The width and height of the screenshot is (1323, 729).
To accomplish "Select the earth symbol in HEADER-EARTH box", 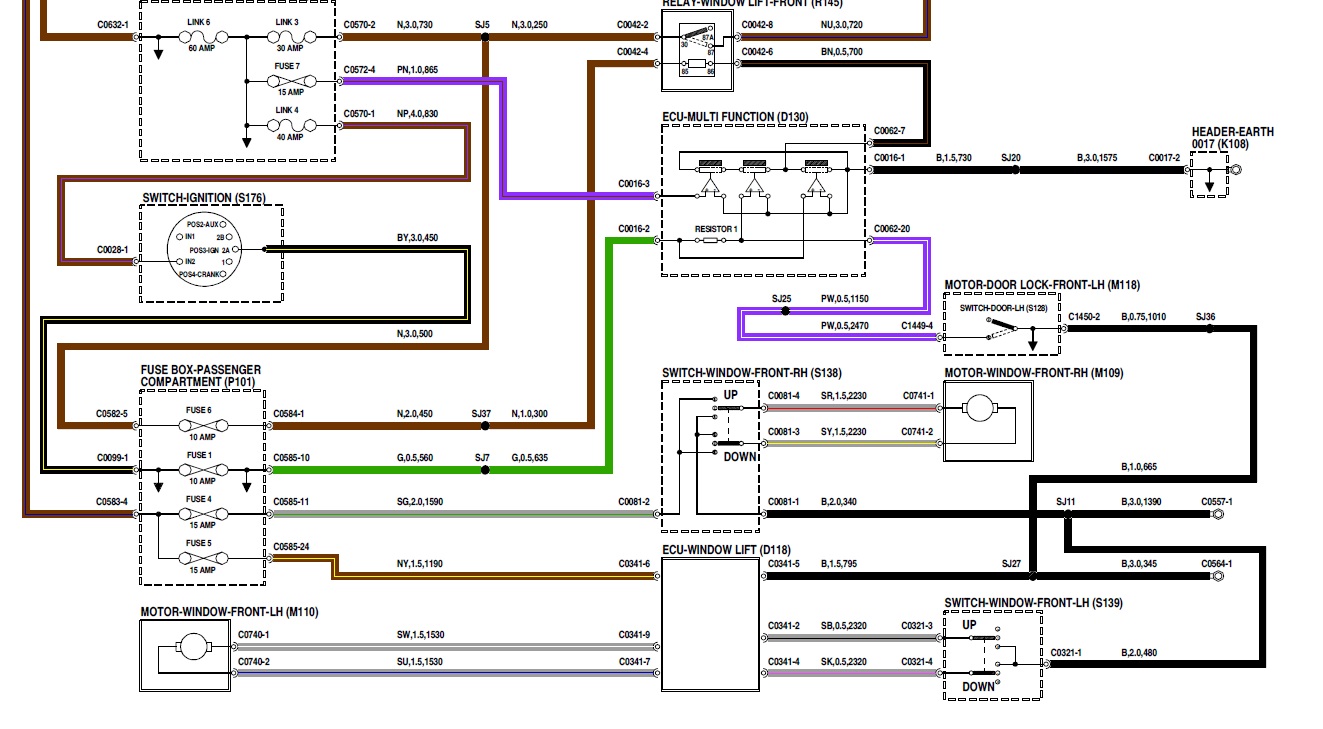I will coord(1210,185).
